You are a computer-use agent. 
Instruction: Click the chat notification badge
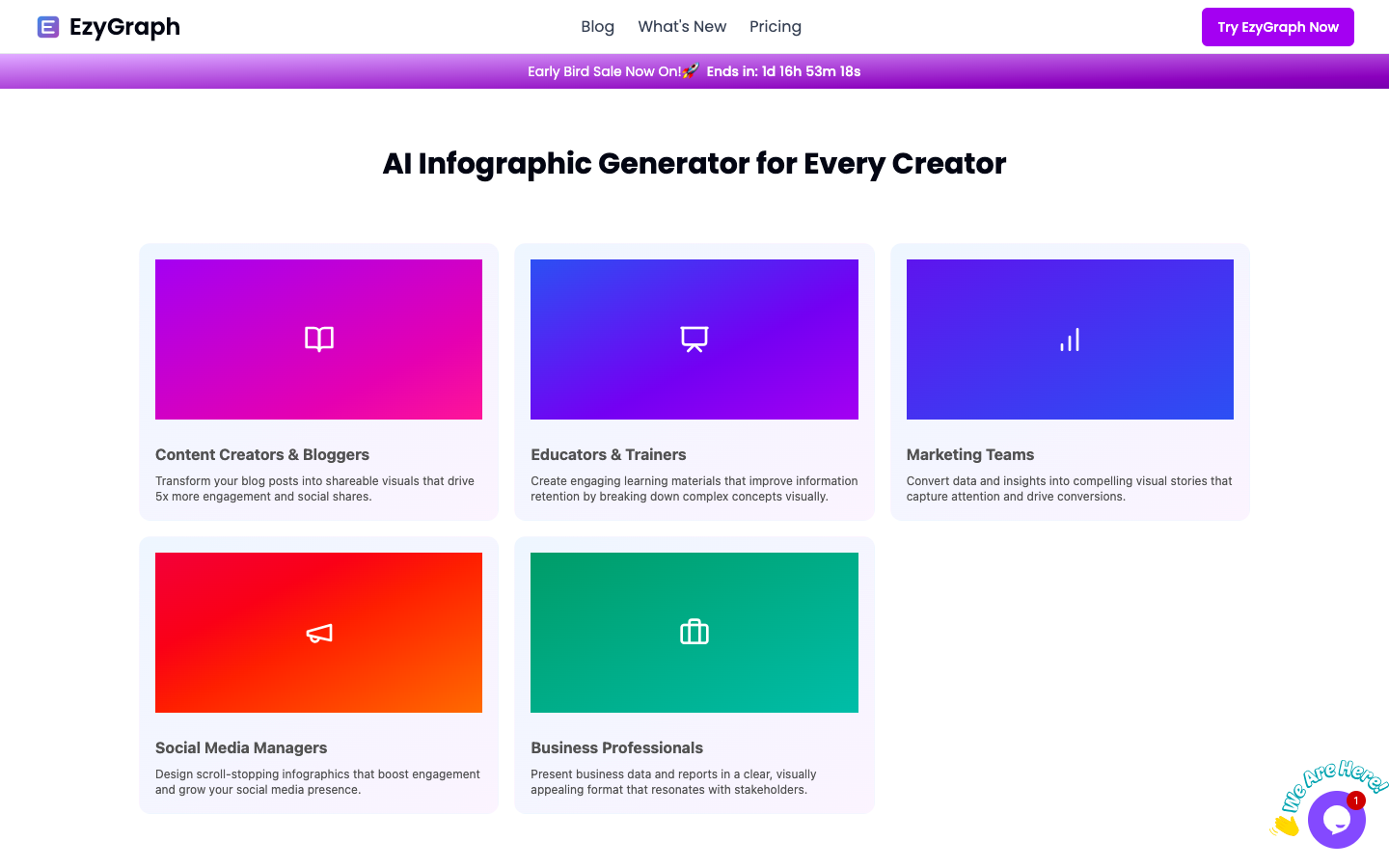pos(1356,800)
